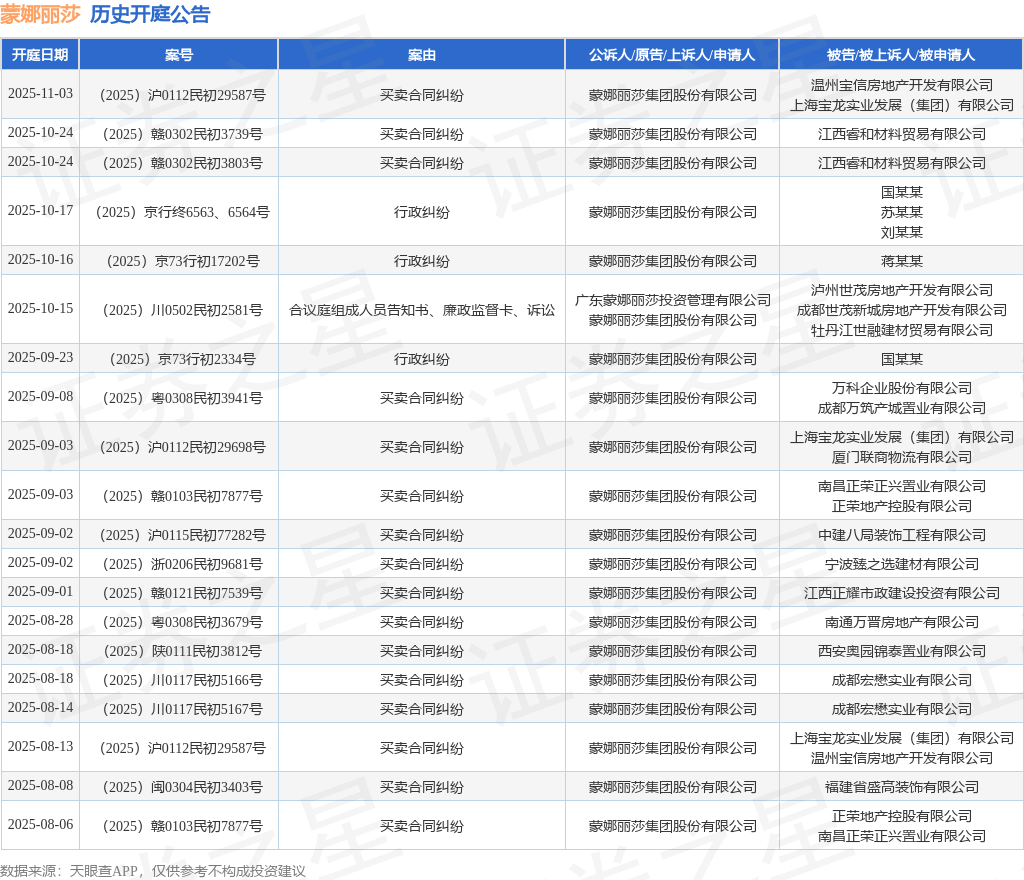Click the 历史开庭公告 heading
This screenshot has height=880, width=1024.
150,14
